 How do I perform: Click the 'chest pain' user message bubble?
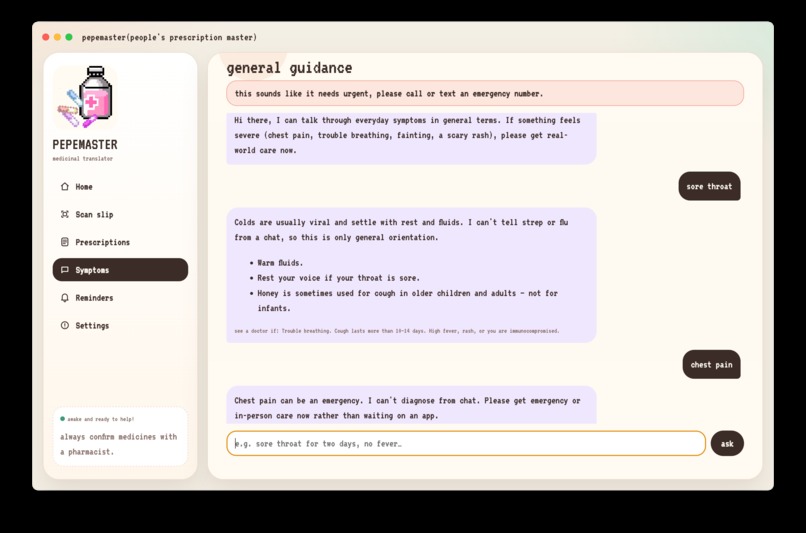(711, 364)
